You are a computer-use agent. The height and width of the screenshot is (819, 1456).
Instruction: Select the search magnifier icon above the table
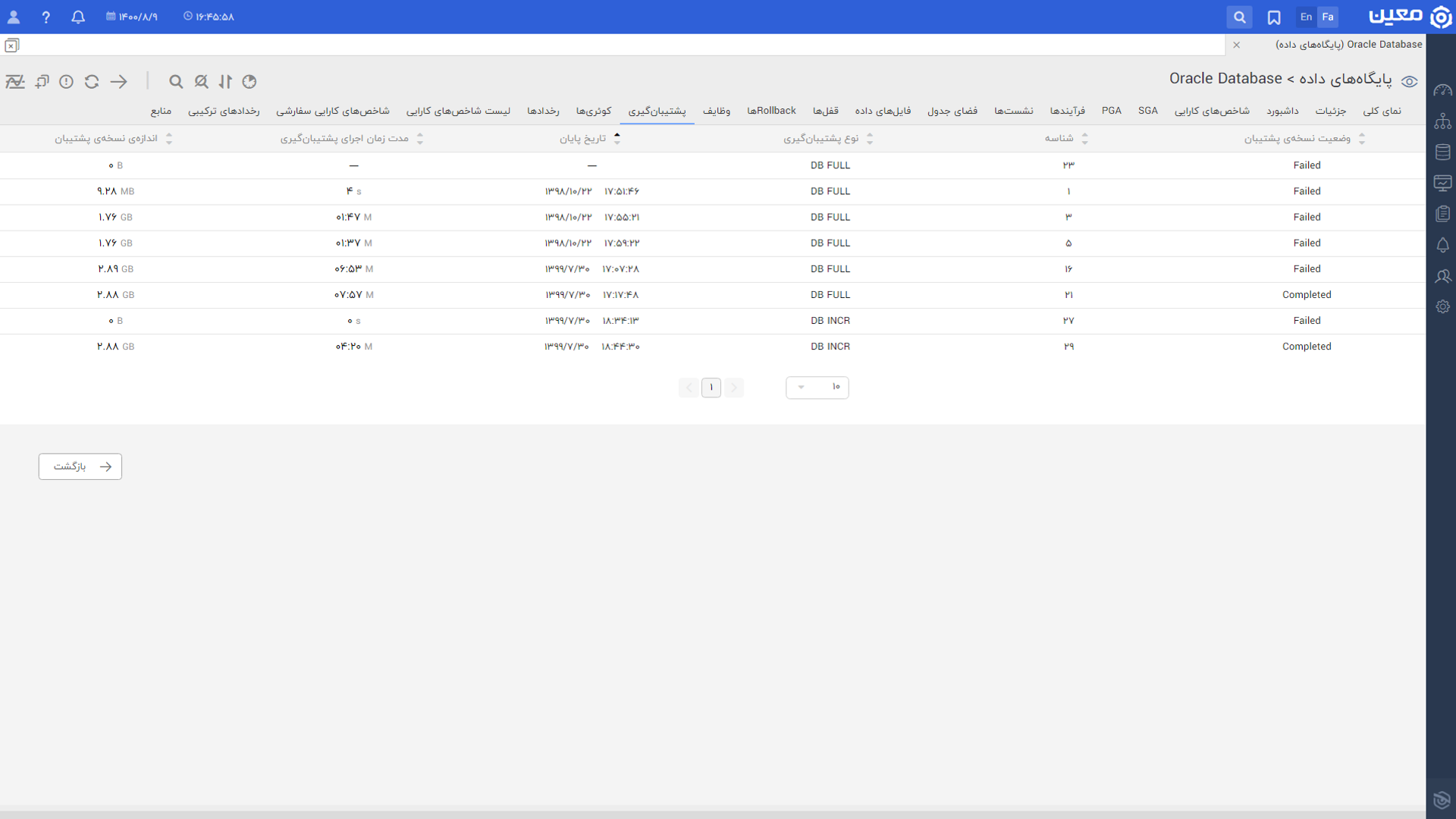click(176, 81)
